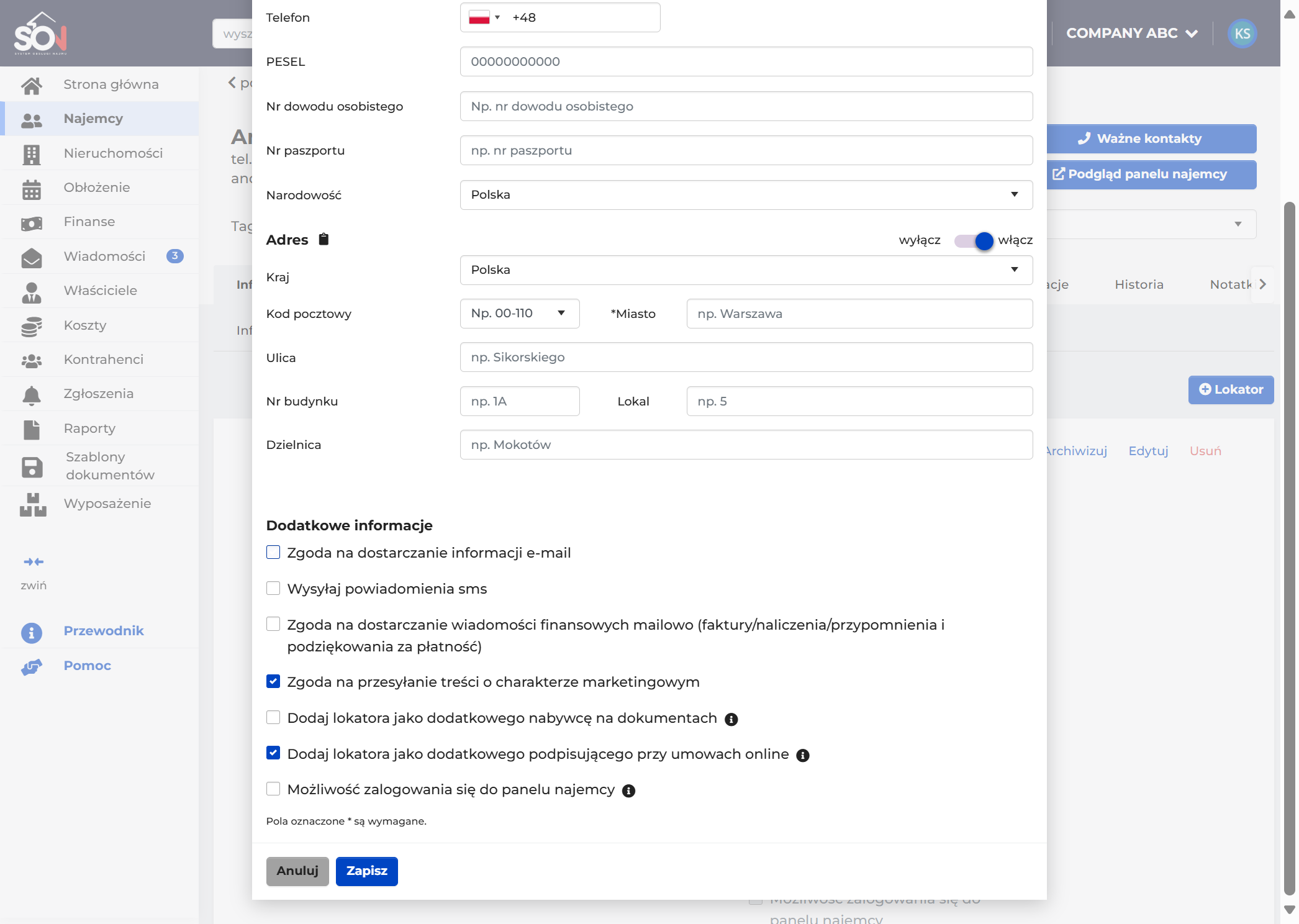Click the clipboard icon next to Adres
The image size is (1299, 924).
click(324, 239)
